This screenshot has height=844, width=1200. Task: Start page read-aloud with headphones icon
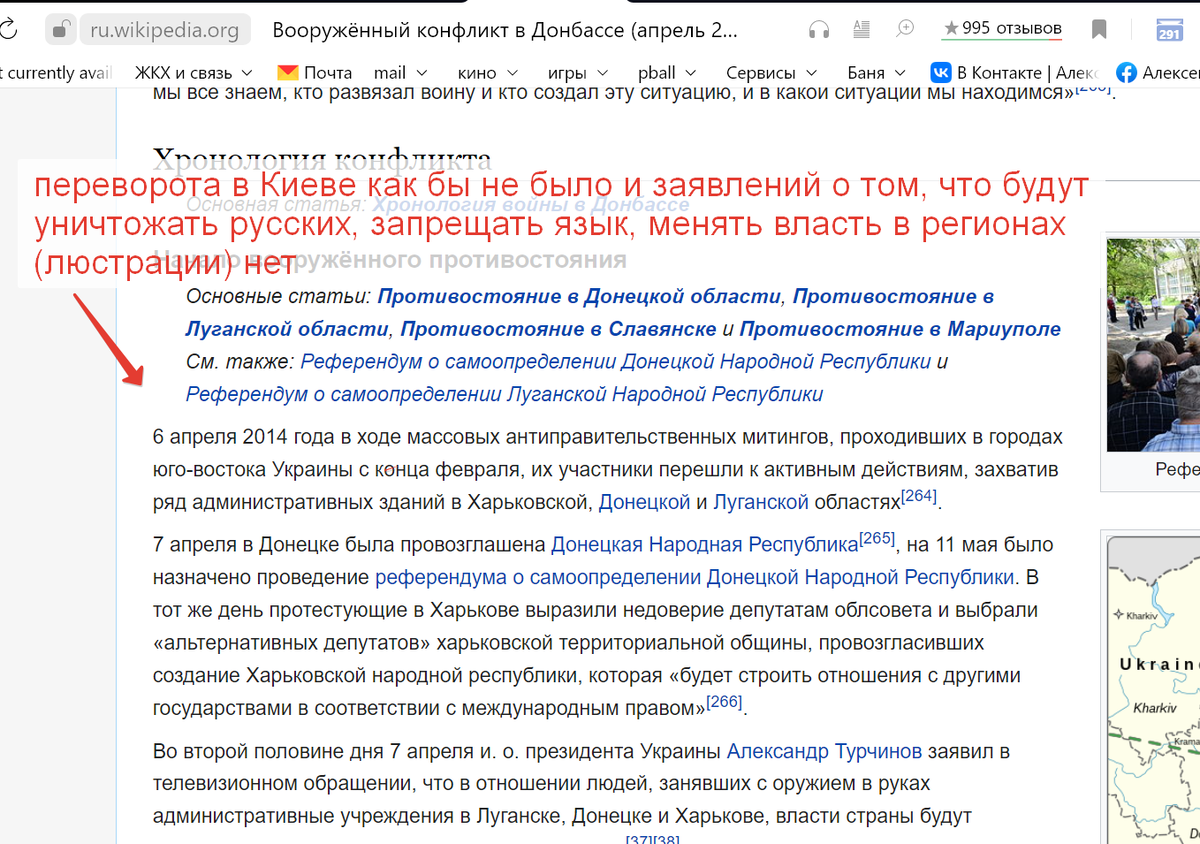pos(819,30)
